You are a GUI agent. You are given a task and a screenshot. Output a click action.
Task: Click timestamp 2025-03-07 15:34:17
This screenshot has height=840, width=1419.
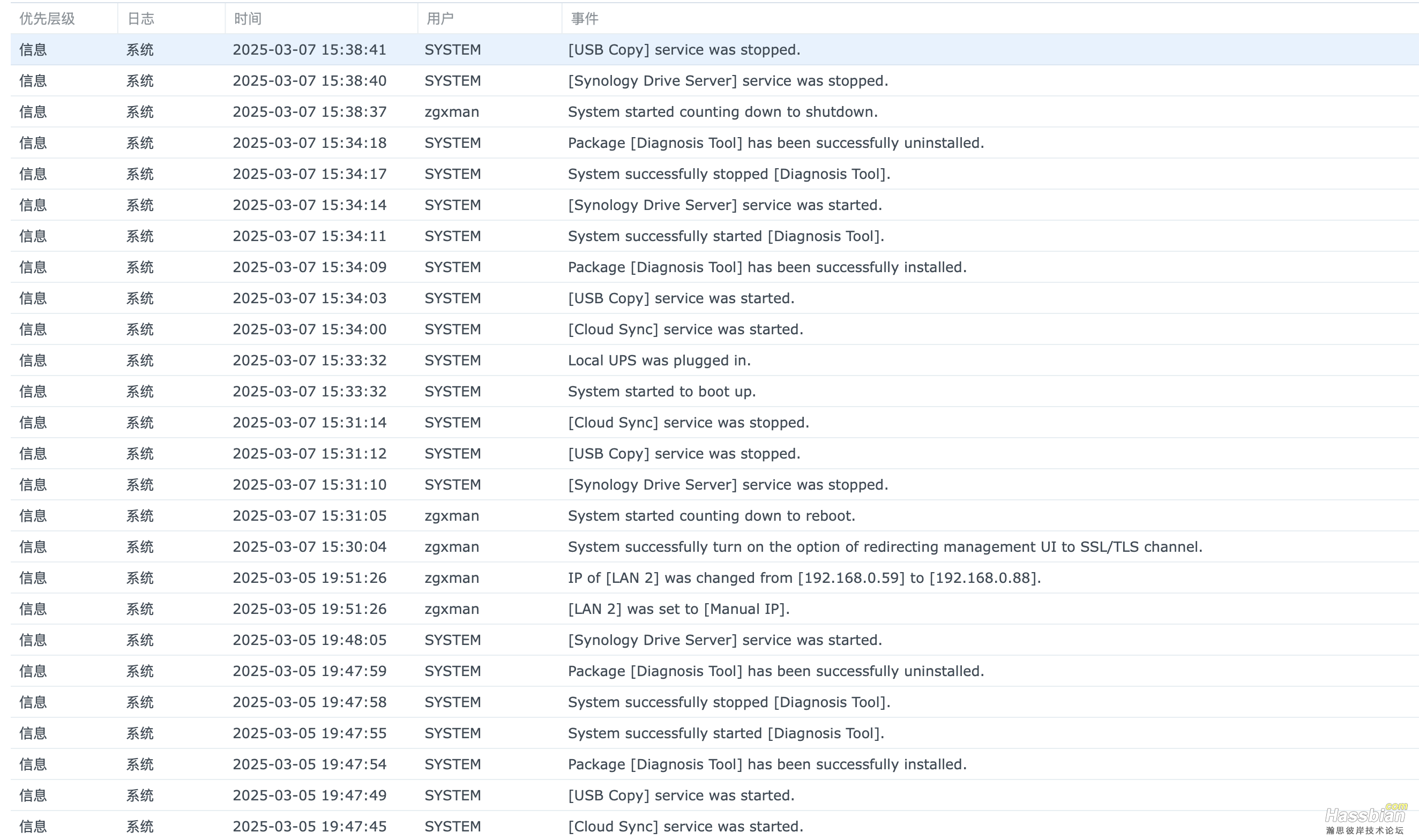pyautogui.click(x=309, y=174)
